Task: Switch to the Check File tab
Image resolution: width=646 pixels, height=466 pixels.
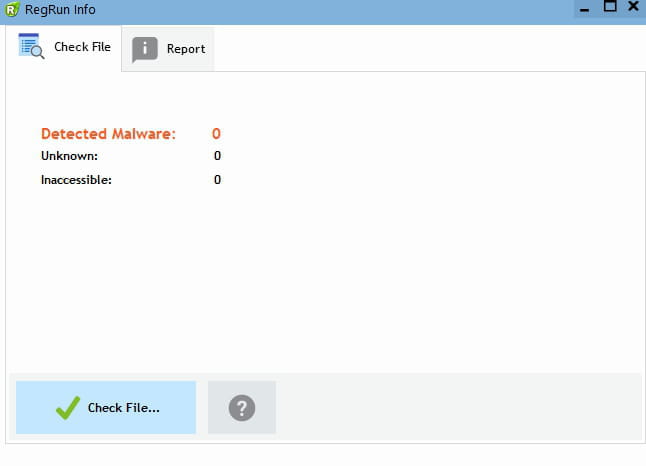Action: (x=64, y=48)
